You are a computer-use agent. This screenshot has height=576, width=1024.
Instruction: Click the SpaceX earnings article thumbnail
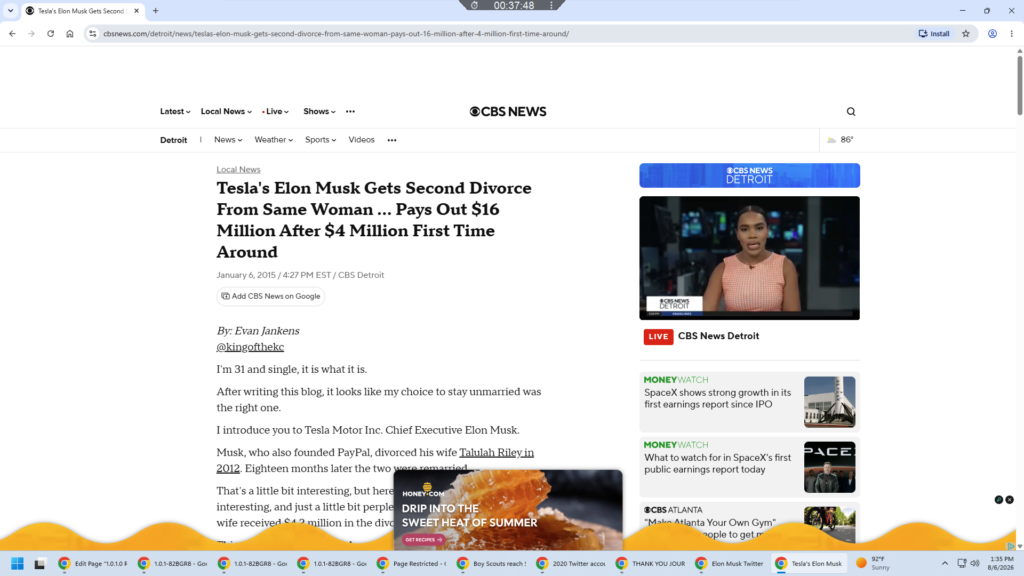829,467
